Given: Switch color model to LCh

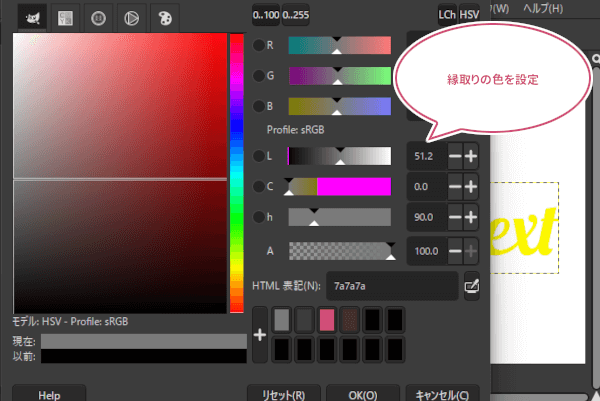Looking at the screenshot, I should [x=447, y=14].
